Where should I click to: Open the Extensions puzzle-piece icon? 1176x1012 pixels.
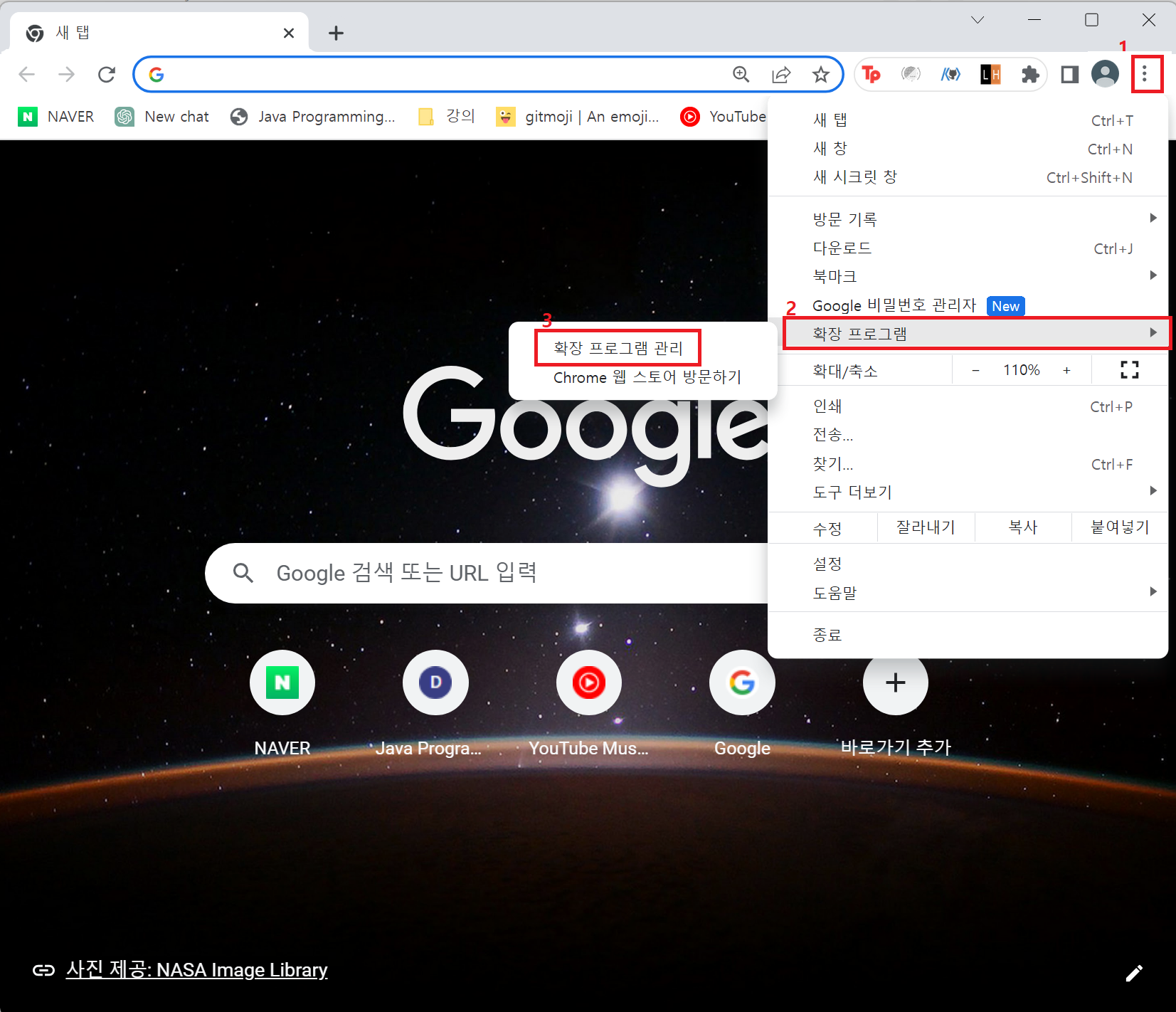pyautogui.click(x=1029, y=74)
